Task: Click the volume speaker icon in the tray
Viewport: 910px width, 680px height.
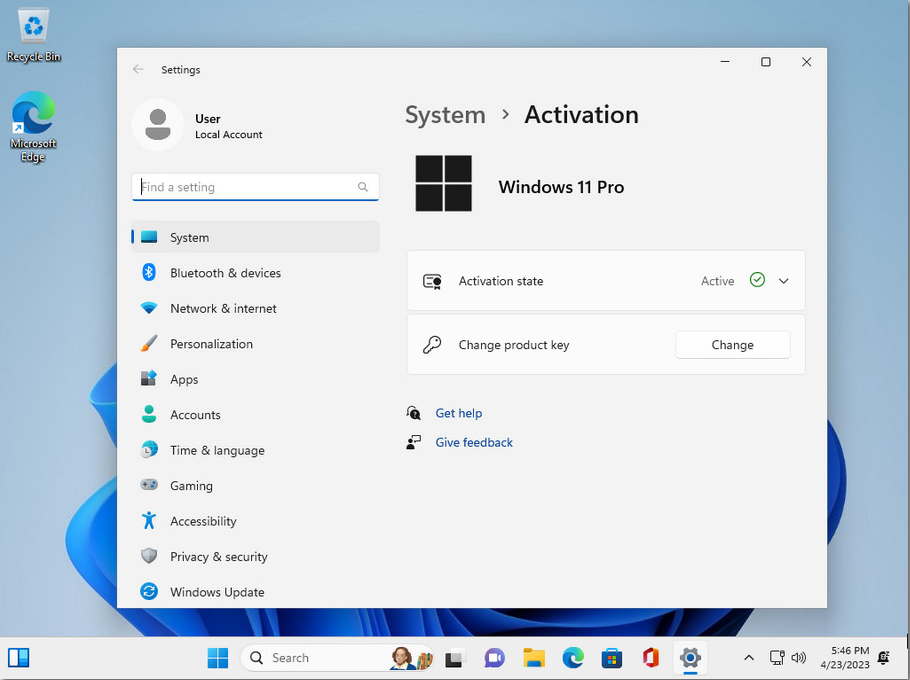Action: tap(799, 658)
